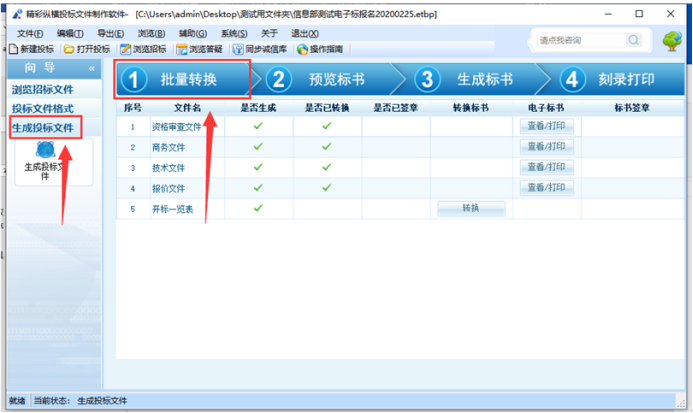Click the status bar text 当前状态
Viewport: 693px width, 413px height.
click(x=52, y=401)
